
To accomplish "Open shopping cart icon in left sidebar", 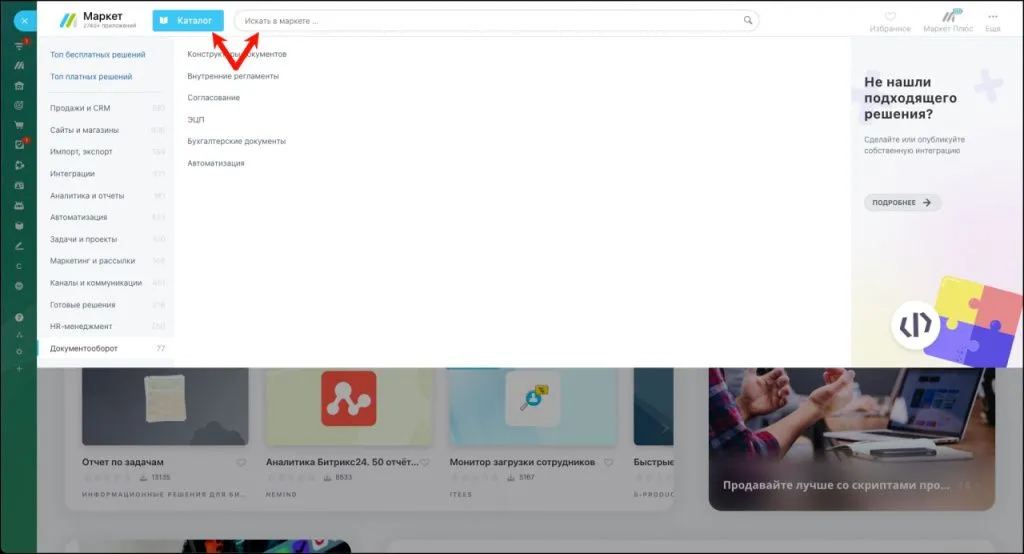I will coord(19,125).
